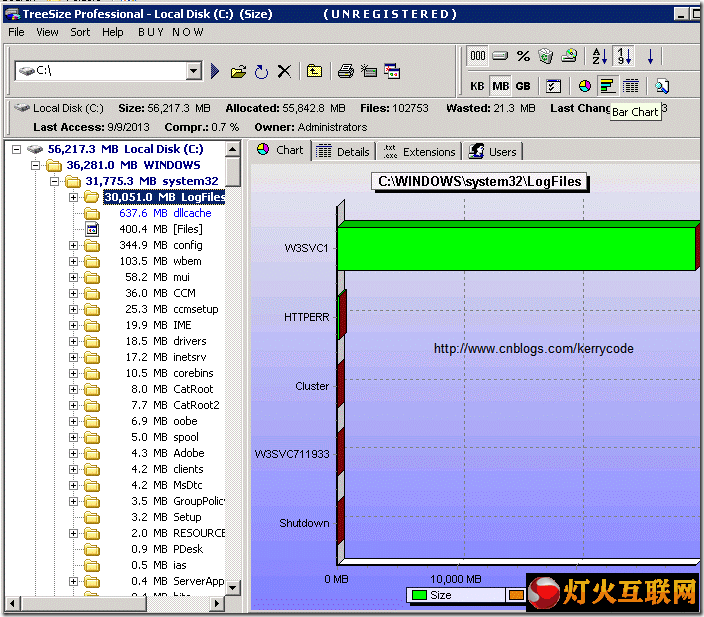Open the View menu
704x617 pixels.
pos(47,32)
